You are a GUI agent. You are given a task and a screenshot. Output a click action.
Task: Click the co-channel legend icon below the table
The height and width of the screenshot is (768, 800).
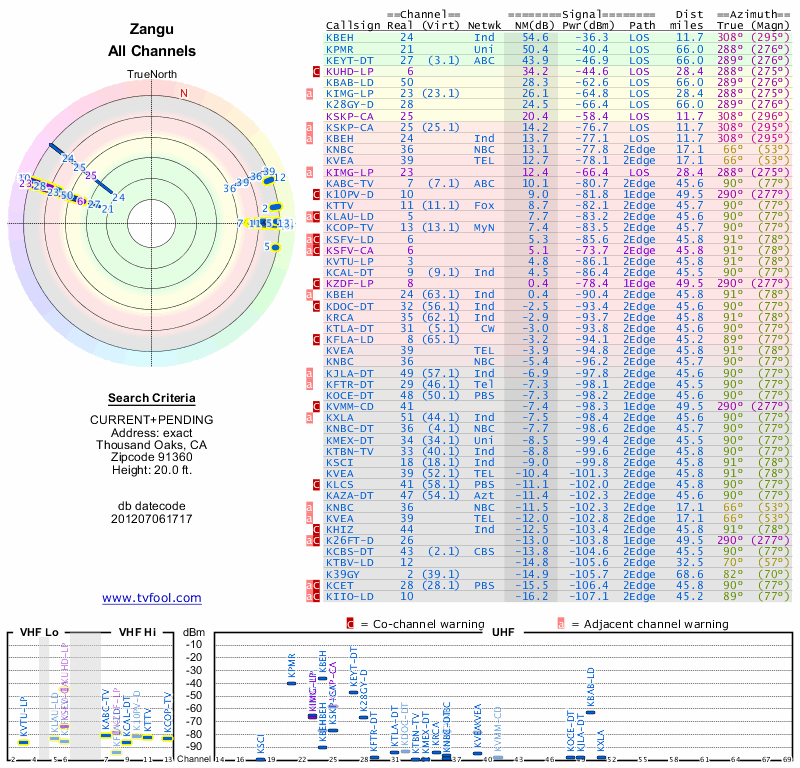click(x=350, y=624)
